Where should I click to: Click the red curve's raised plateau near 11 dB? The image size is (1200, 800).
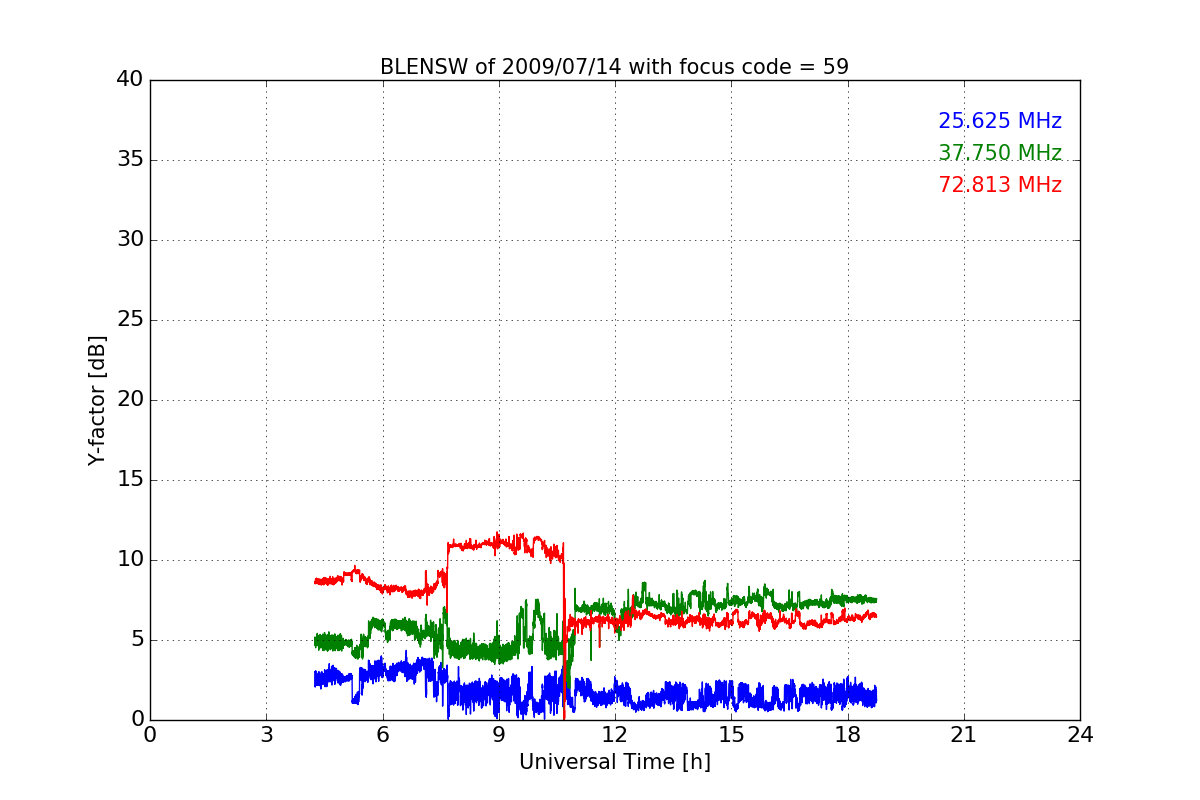505,544
